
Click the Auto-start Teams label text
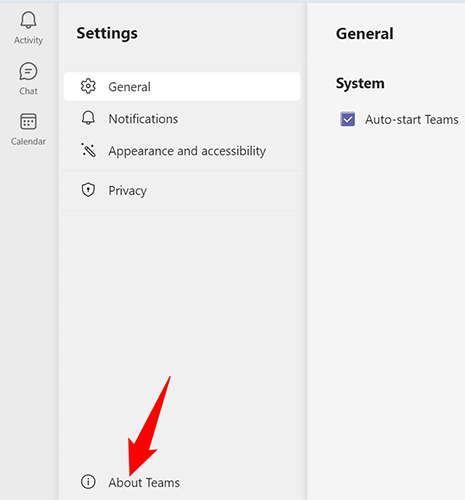tap(412, 119)
